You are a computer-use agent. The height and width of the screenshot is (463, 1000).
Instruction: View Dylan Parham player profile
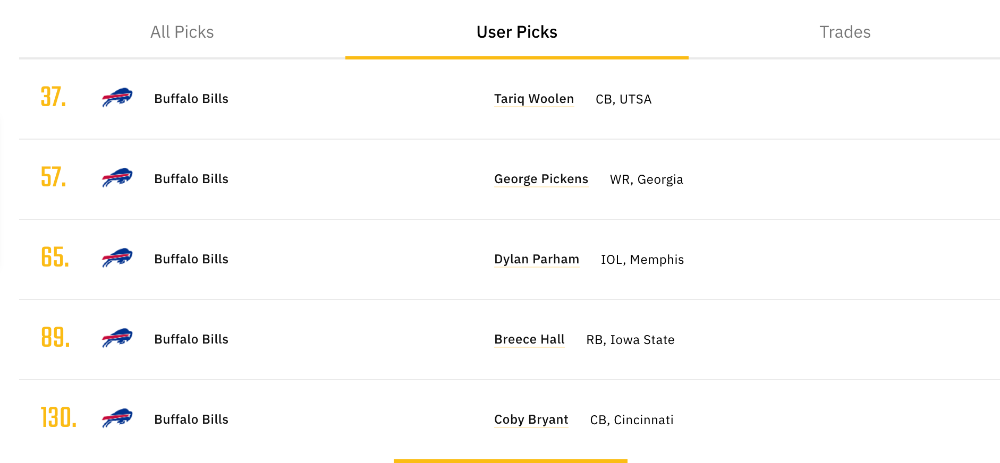tap(536, 259)
